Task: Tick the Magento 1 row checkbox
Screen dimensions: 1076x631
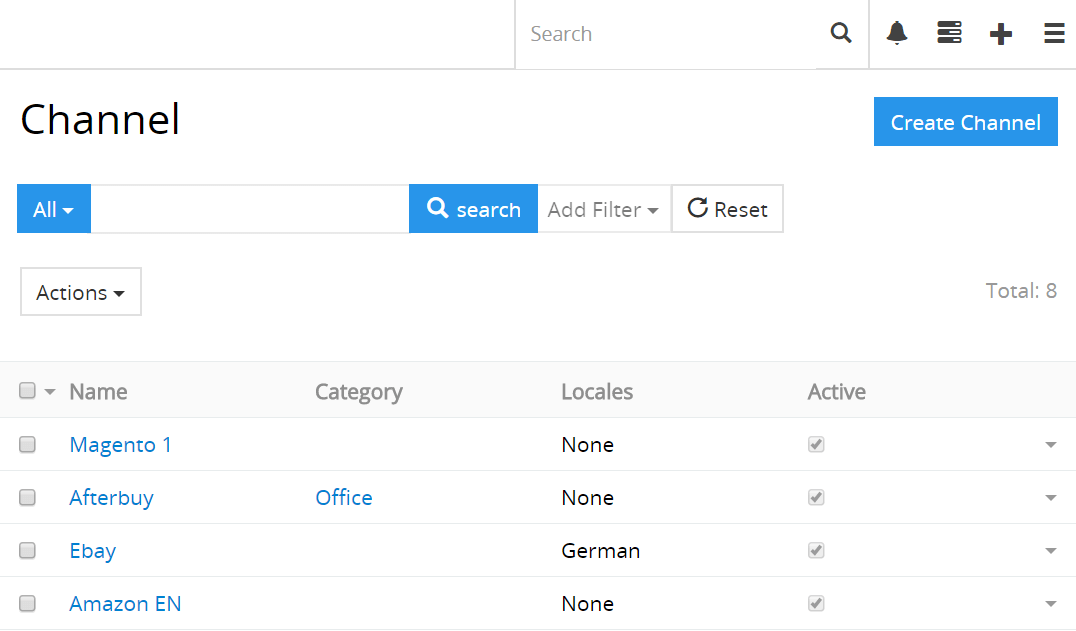Action: pyautogui.click(x=28, y=445)
